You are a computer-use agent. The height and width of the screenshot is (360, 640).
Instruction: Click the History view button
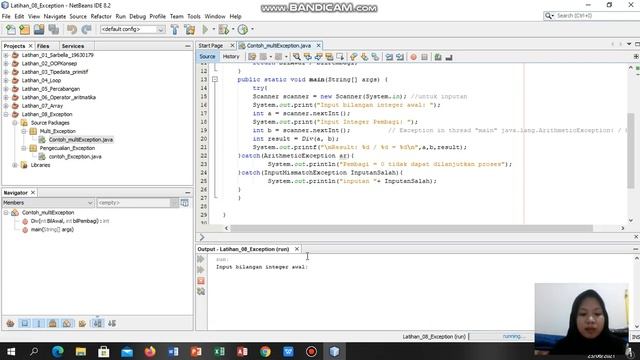coord(231,57)
